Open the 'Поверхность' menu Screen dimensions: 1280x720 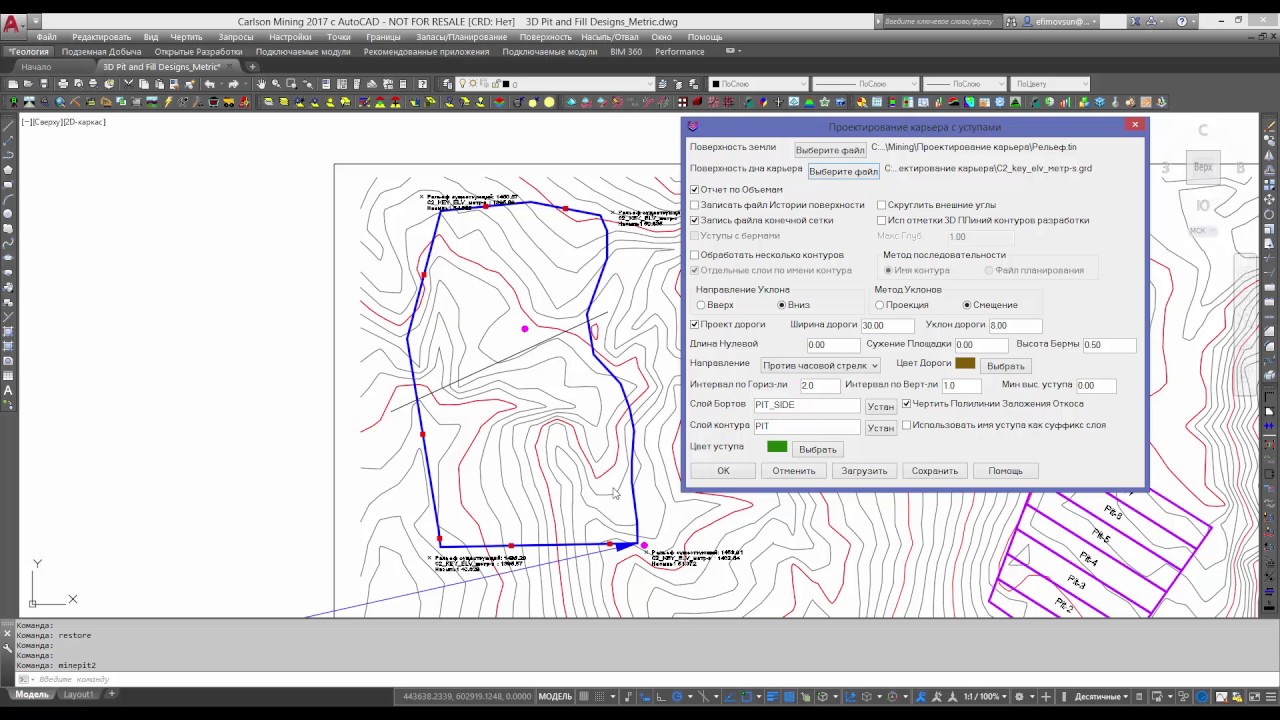coord(545,37)
